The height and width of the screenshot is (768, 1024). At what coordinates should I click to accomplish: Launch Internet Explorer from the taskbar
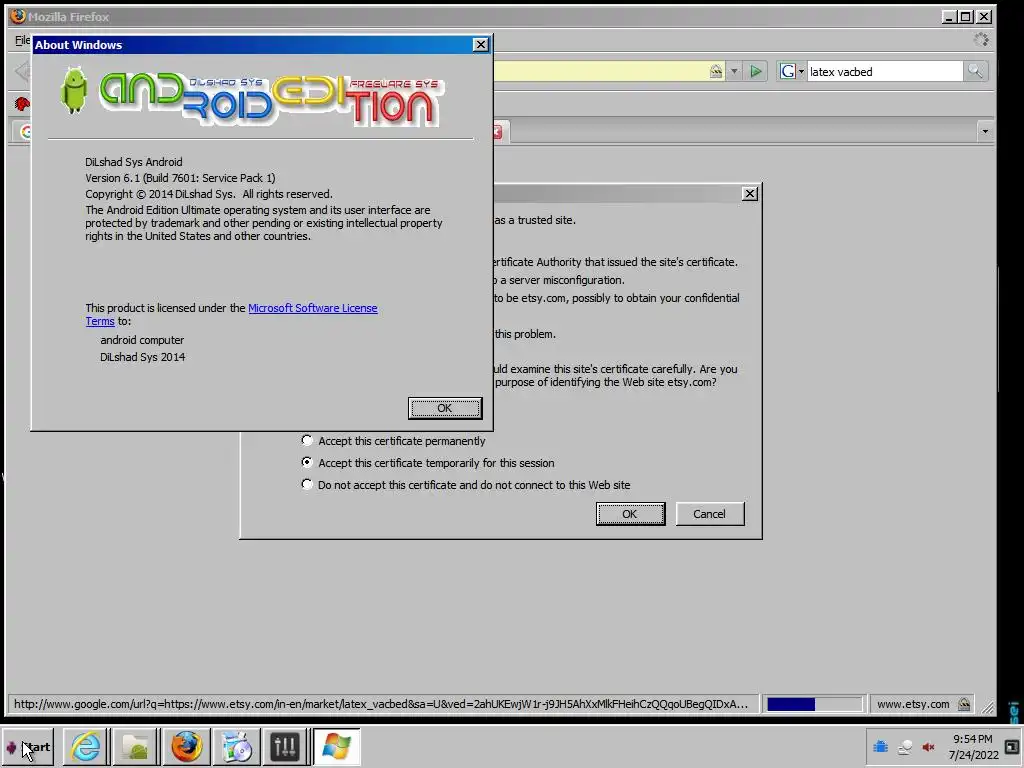tap(86, 746)
